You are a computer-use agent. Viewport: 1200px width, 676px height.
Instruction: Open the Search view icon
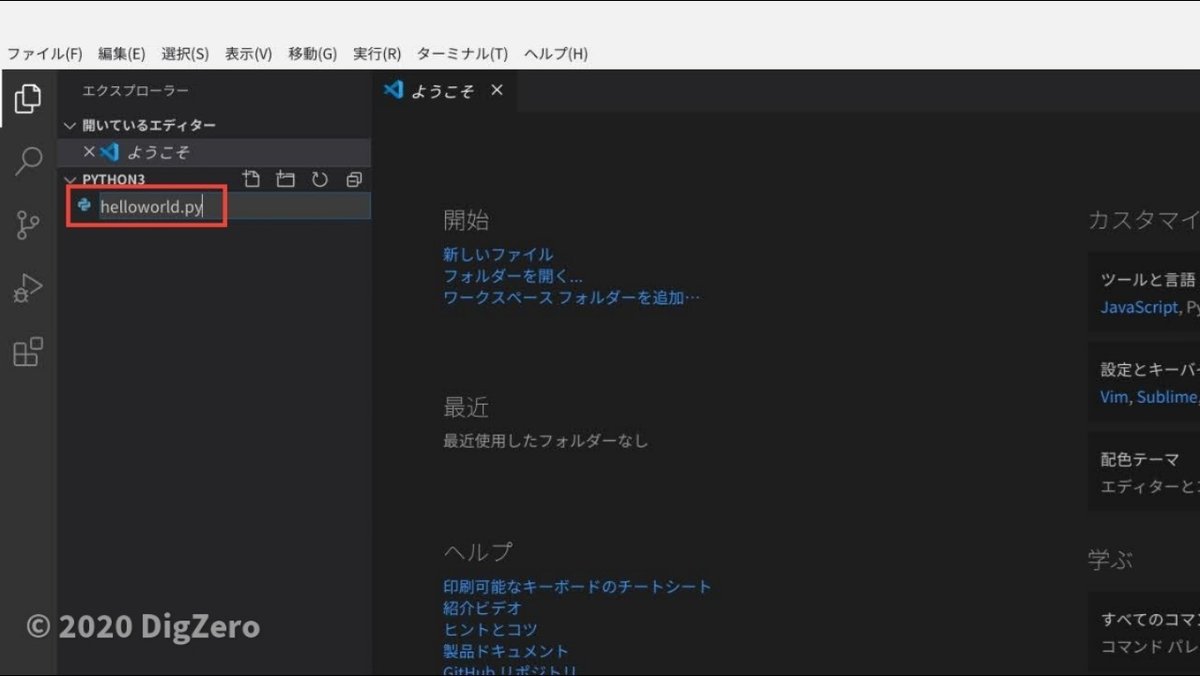(x=27, y=161)
